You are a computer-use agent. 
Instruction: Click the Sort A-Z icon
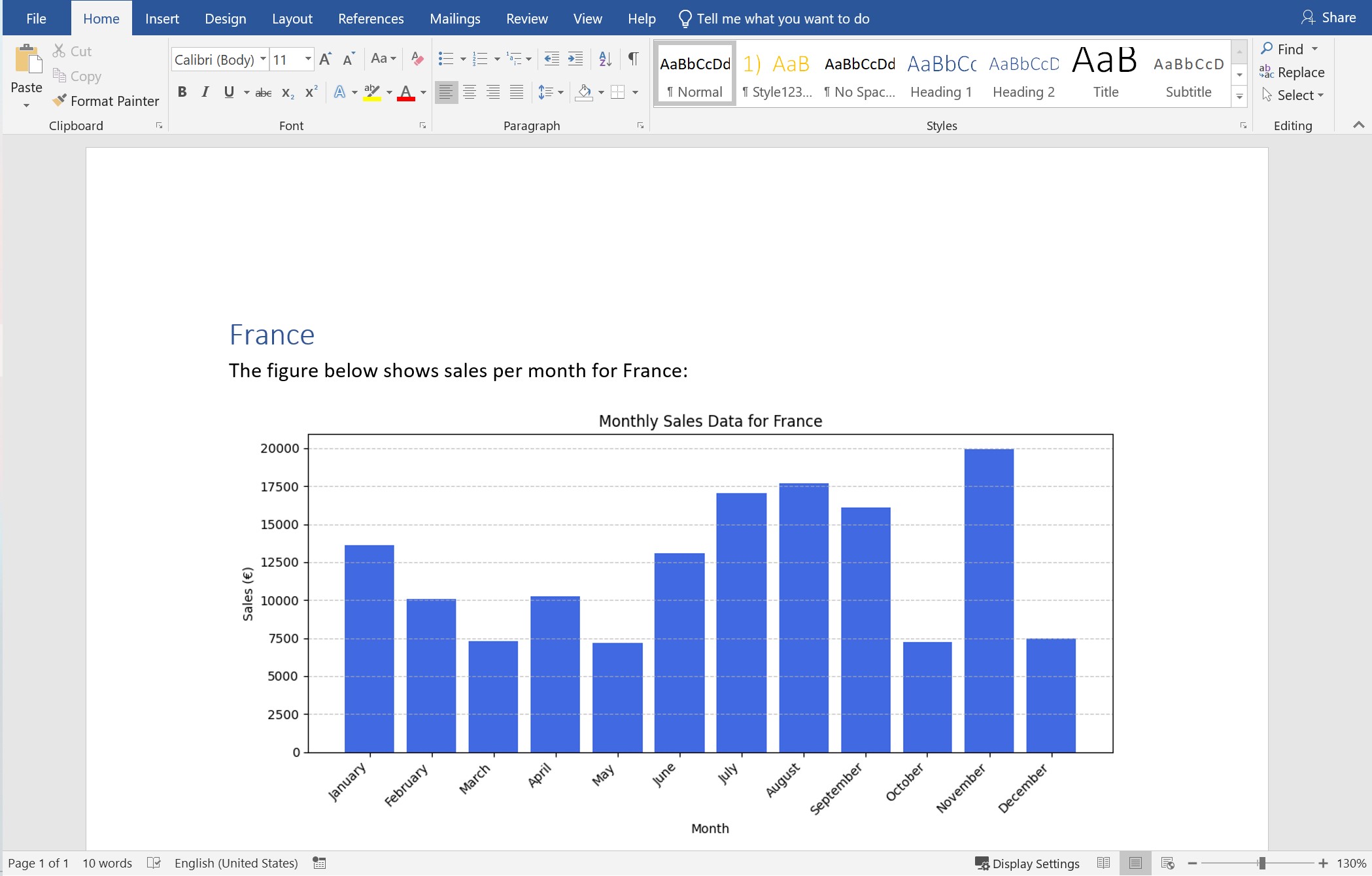coord(605,59)
